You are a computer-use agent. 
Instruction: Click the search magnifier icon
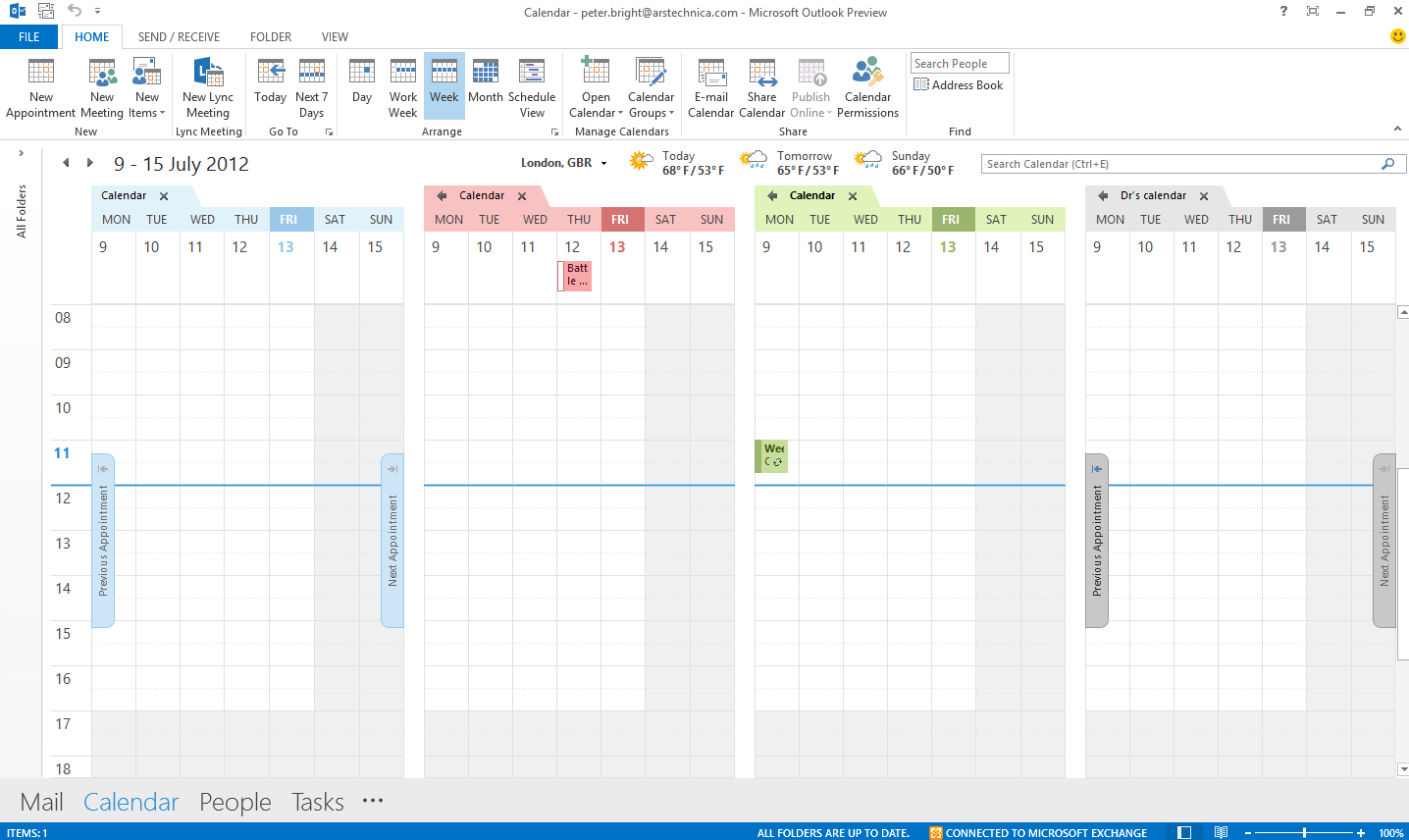1387,164
